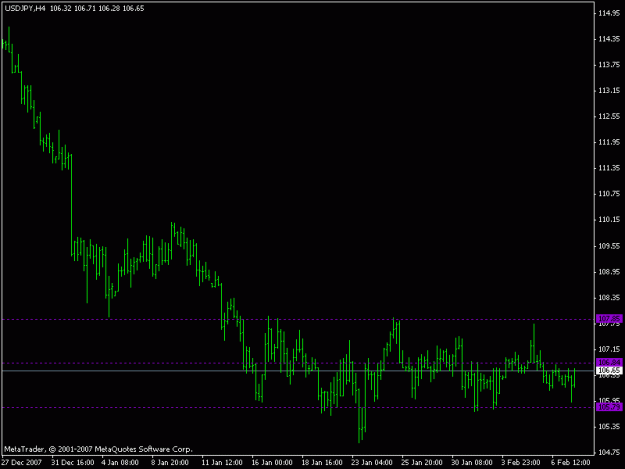Image resolution: width=625 pixels, height=469 pixels.
Task: Click the 112.55 price scale value
Action: coord(609,116)
